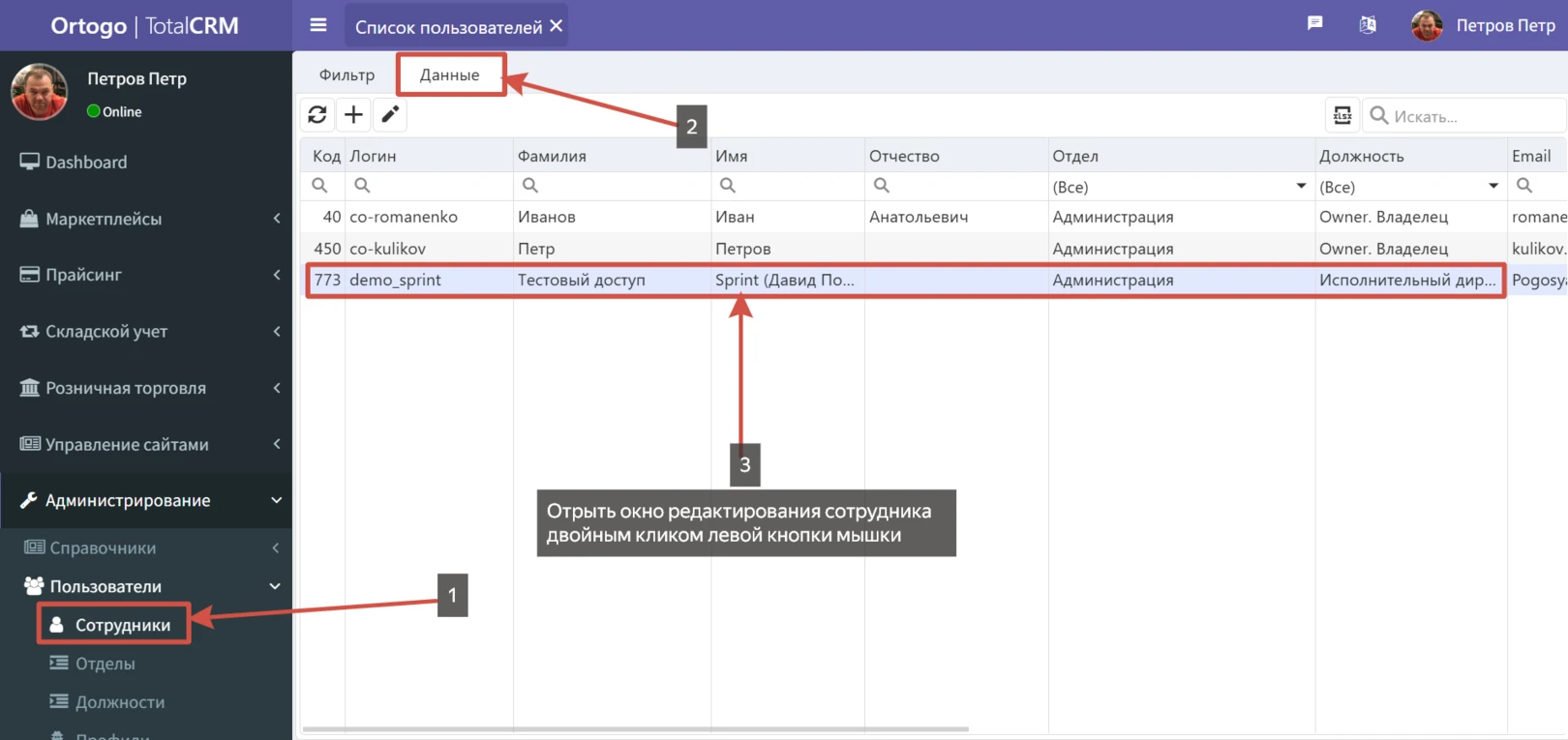This screenshot has width=1568, height=740.
Task: Click the horizontal scrollbar under the table
Action: [x=635, y=729]
